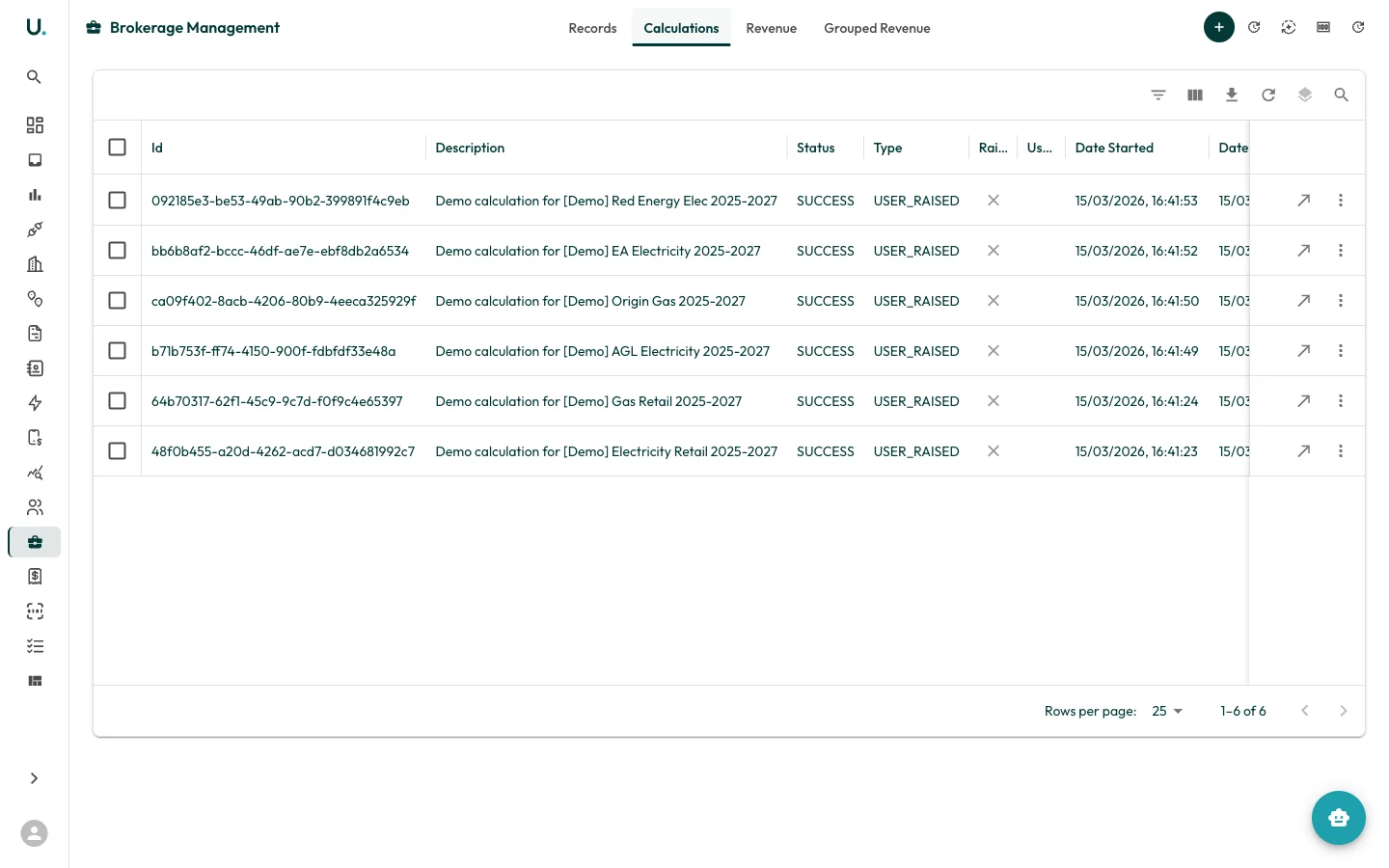This screenshot has height=868, width=1389.
Task: Open the checklist icon in sidebar
Action: coord(35,646)
